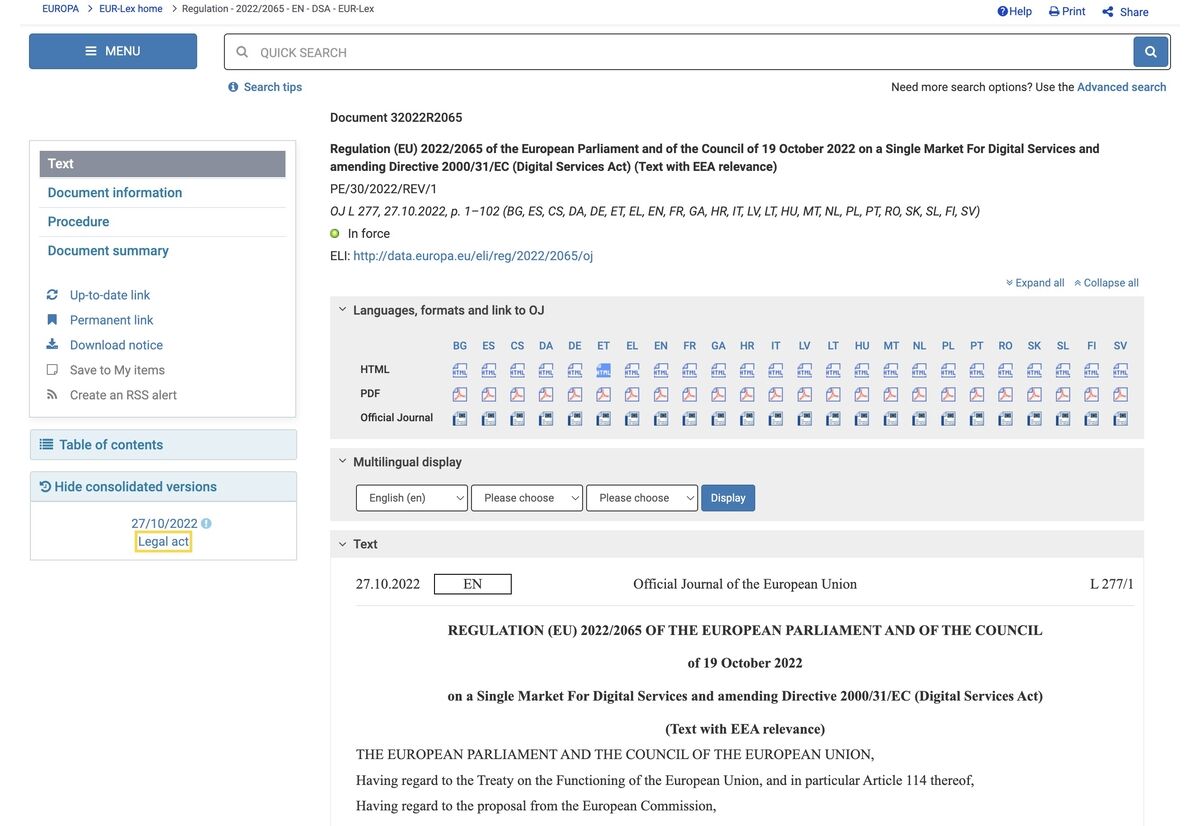Go to EUROPA breadcrumb link
The image size is (1200, 826).
click(60, 9)
